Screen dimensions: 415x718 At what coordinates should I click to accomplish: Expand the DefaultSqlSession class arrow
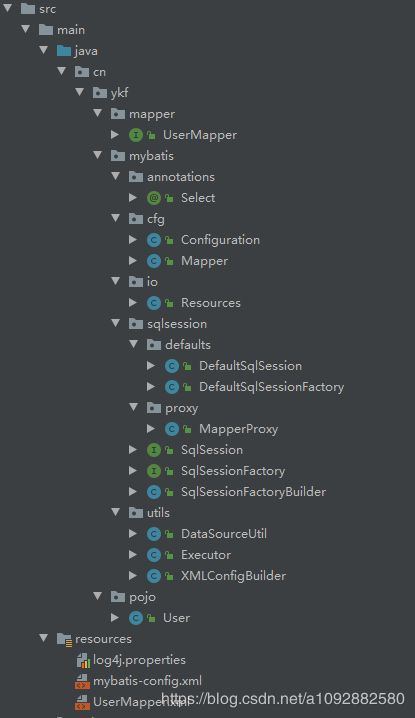(151, 365)
